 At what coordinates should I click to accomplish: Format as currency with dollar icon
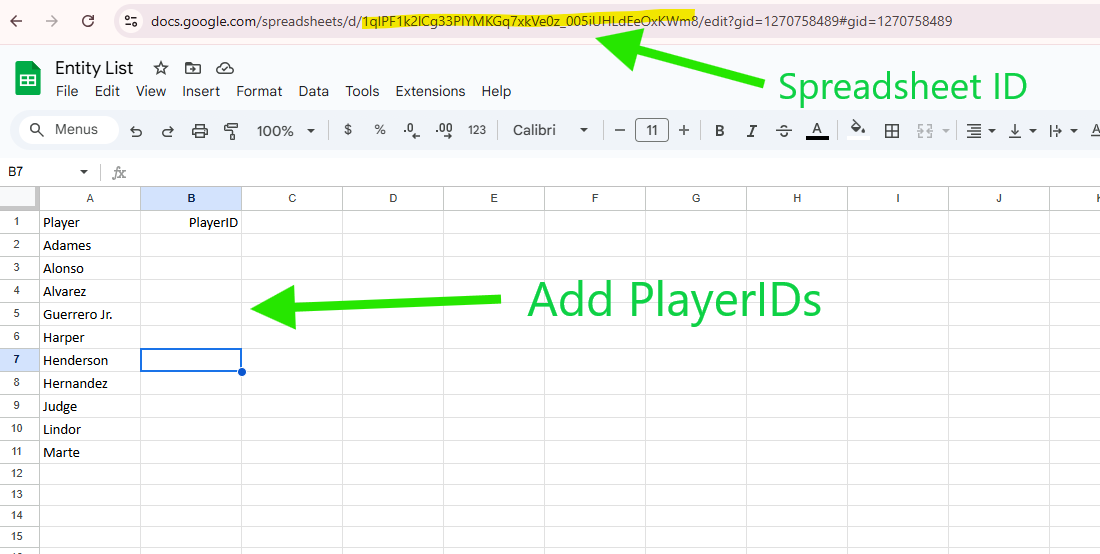point(347,130)
